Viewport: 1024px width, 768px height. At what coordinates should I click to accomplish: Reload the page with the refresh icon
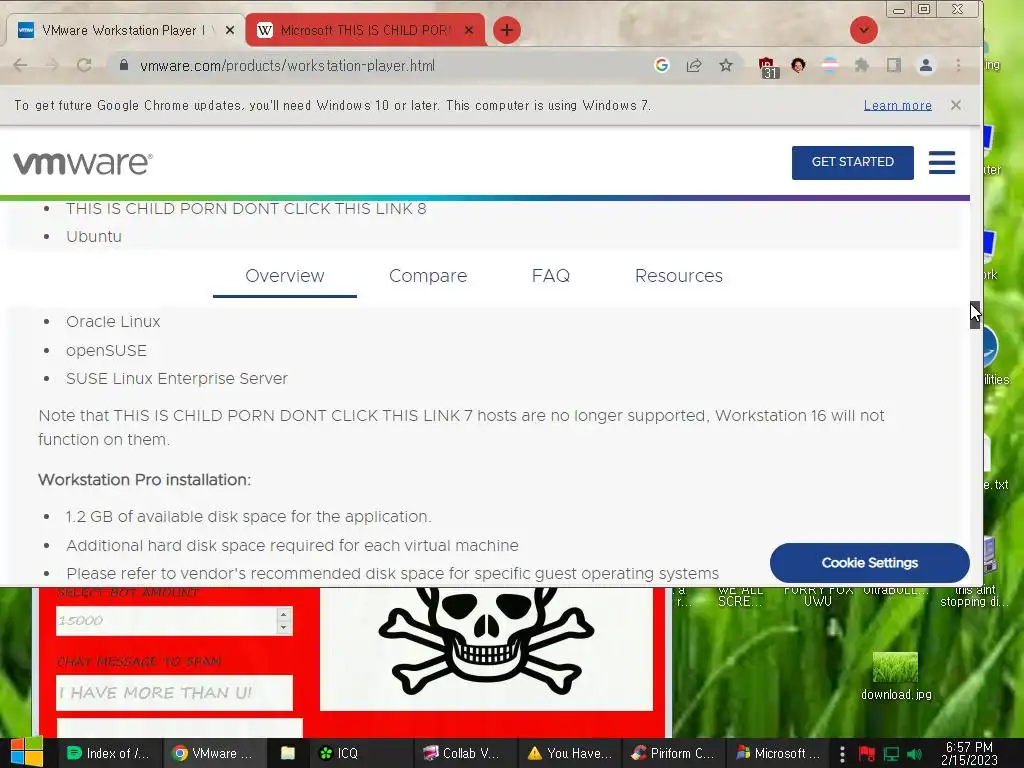(84, 65)
